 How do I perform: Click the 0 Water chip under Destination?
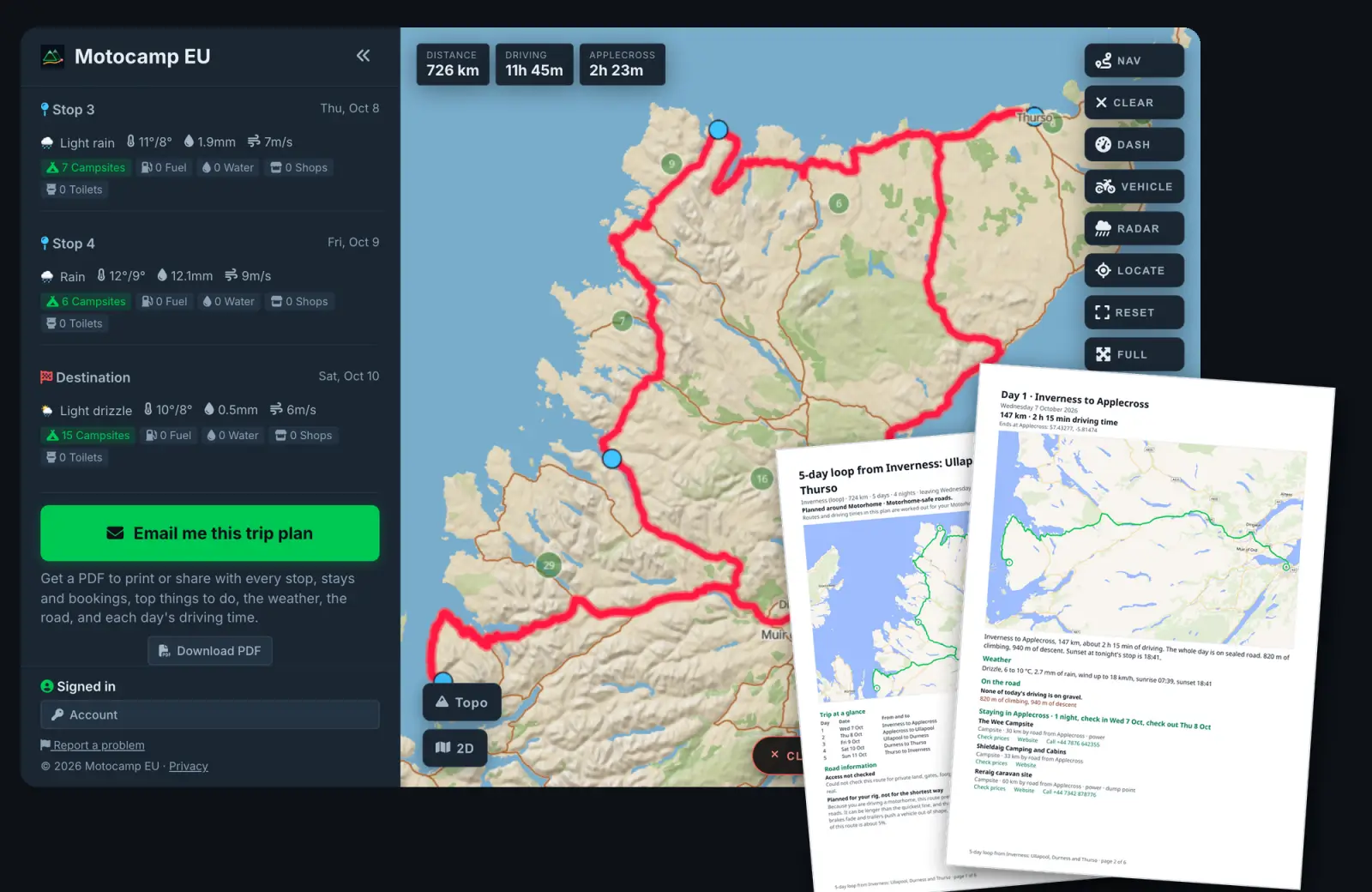(x=233, y=436)
